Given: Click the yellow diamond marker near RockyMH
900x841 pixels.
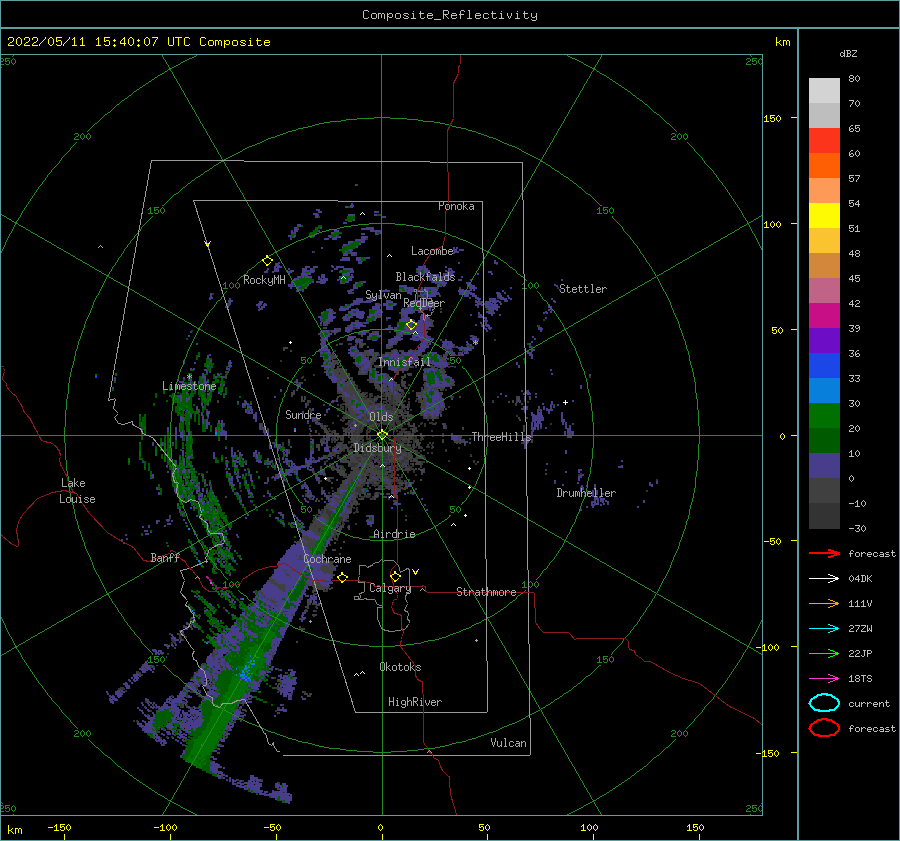Looking at the screenshot, I should point(267,261).
